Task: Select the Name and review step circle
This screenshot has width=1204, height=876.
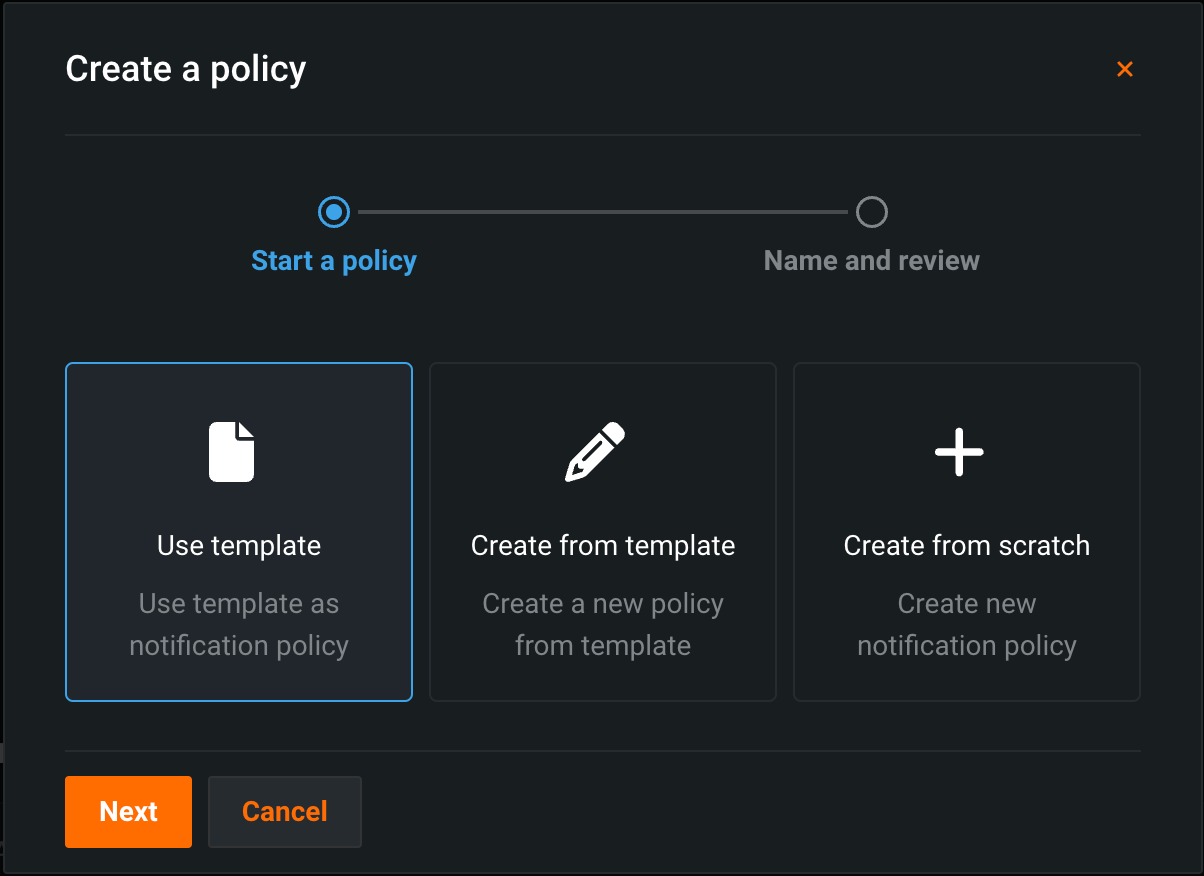Action: pos(872,212)
